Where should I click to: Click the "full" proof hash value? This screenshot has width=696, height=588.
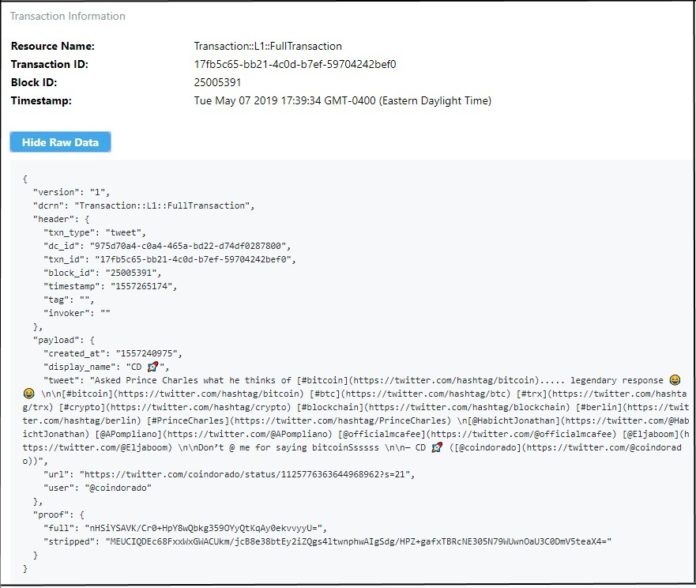point(206,528)
